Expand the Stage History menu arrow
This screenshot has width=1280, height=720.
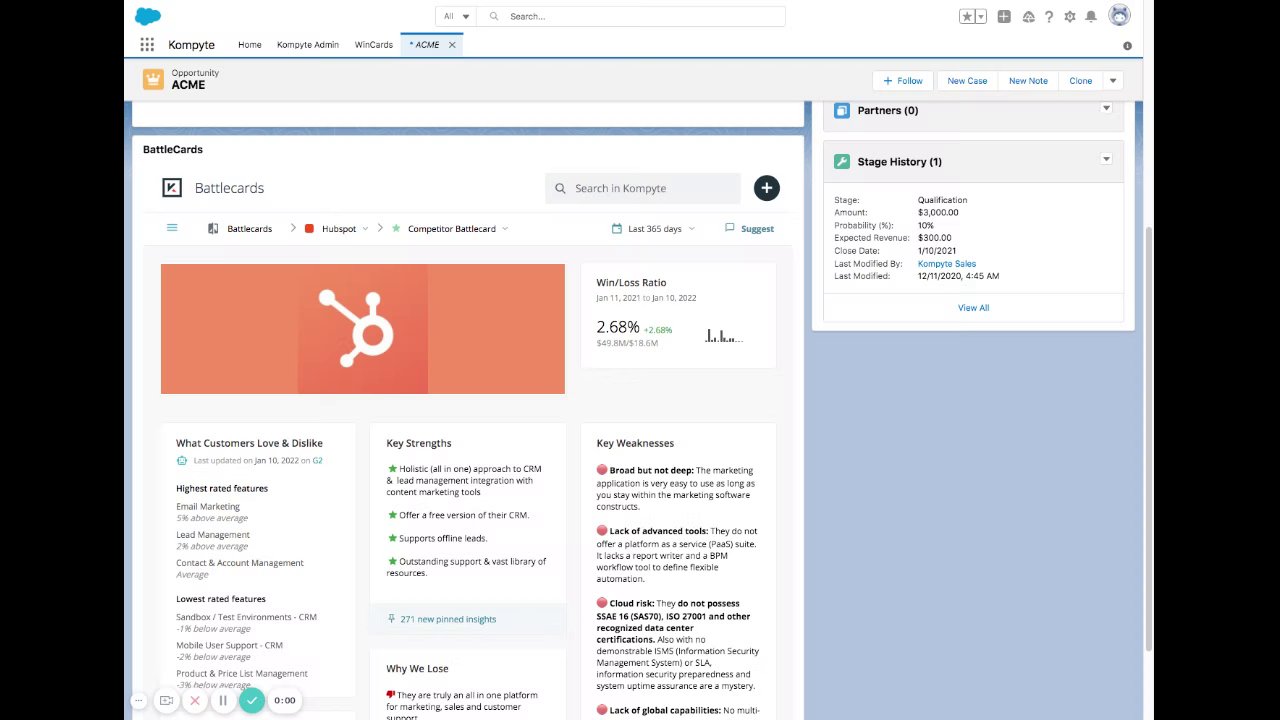(1106, 159)
